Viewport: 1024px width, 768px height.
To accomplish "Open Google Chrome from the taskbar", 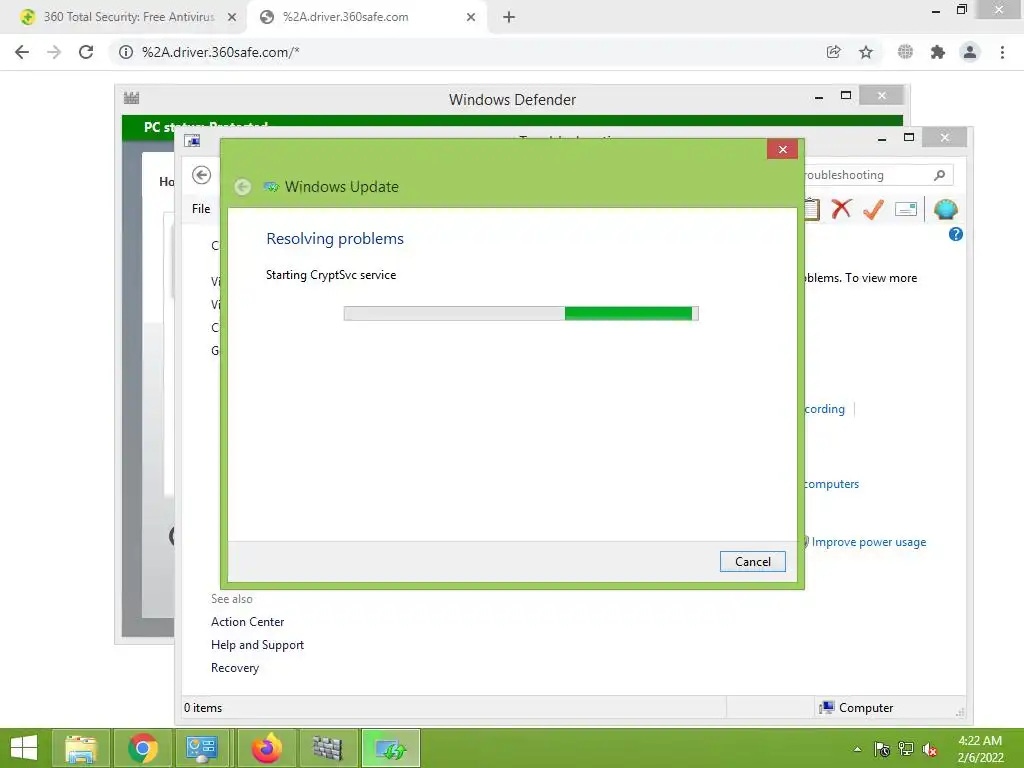I will (x=142, y=748).
